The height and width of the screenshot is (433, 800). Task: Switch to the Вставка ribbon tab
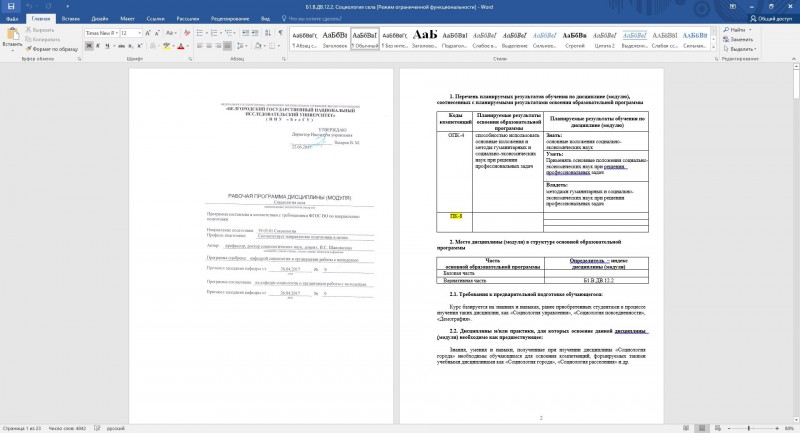70,19
